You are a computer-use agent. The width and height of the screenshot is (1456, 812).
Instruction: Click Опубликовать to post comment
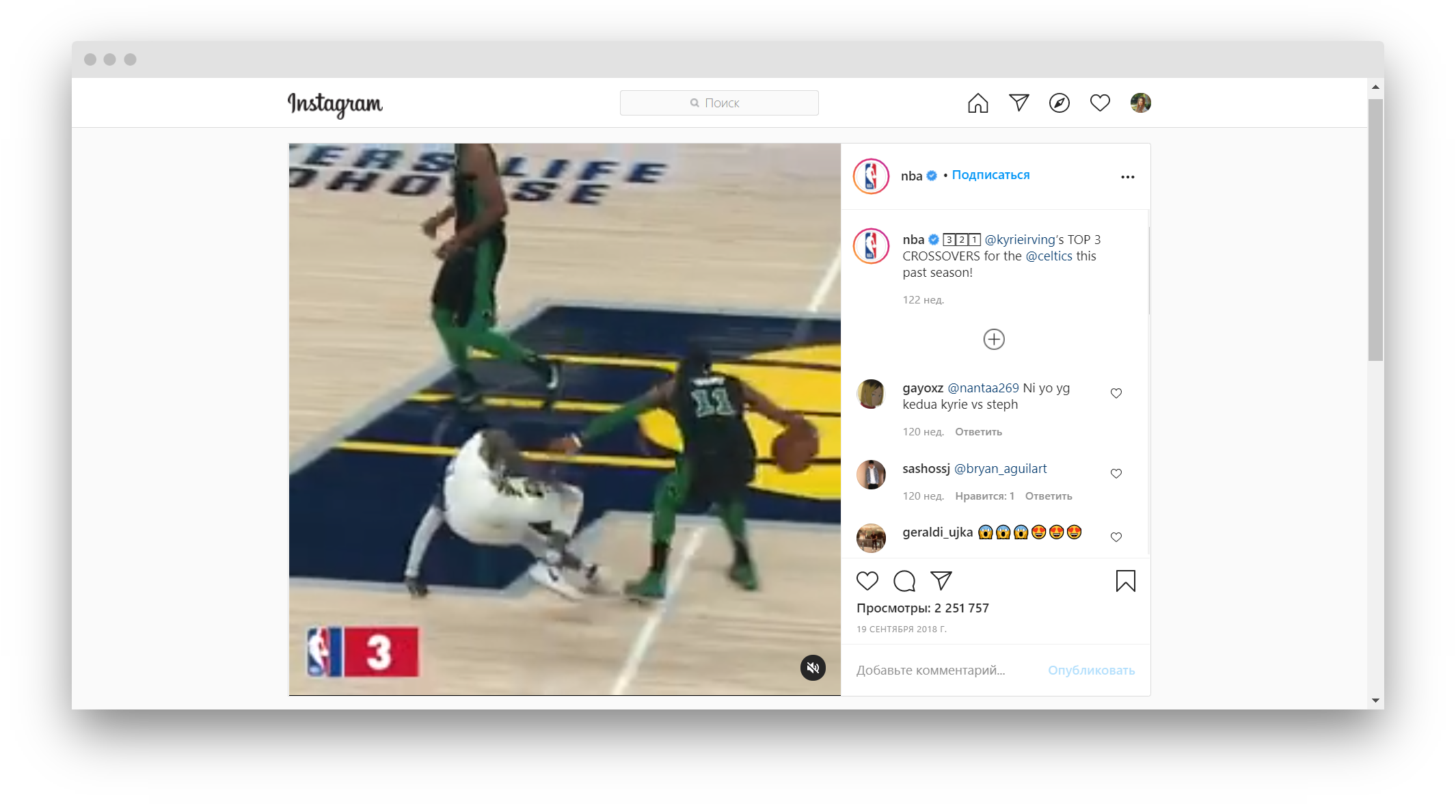1091,671
